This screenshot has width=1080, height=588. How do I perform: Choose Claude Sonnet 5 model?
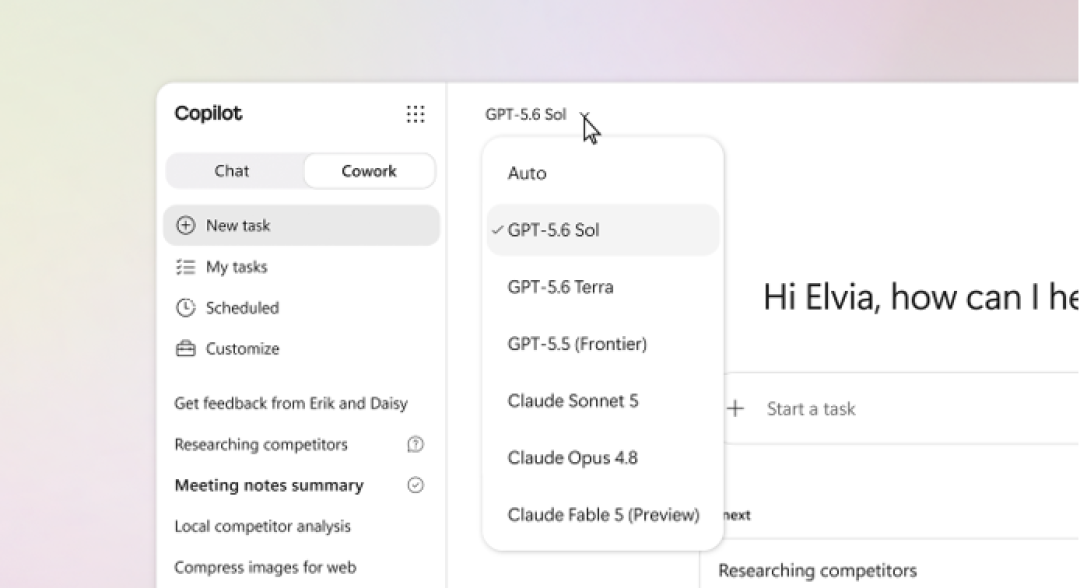[603, 401]
